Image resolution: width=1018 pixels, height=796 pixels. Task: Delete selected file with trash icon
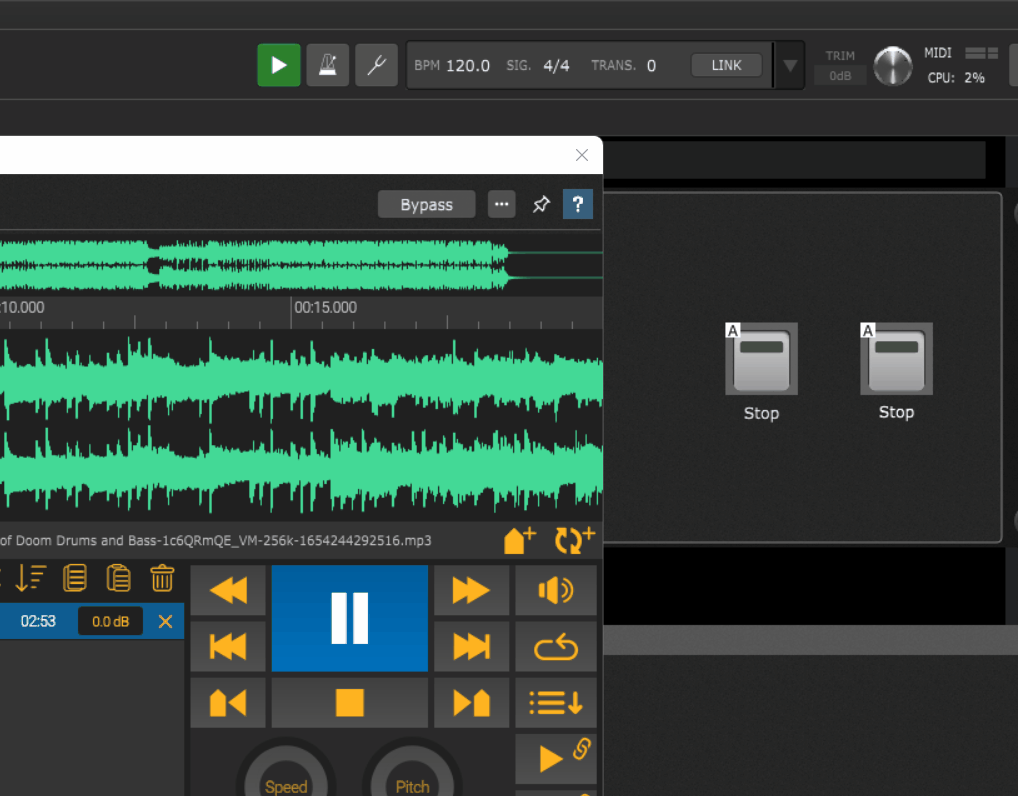click(x=162, y=578)
